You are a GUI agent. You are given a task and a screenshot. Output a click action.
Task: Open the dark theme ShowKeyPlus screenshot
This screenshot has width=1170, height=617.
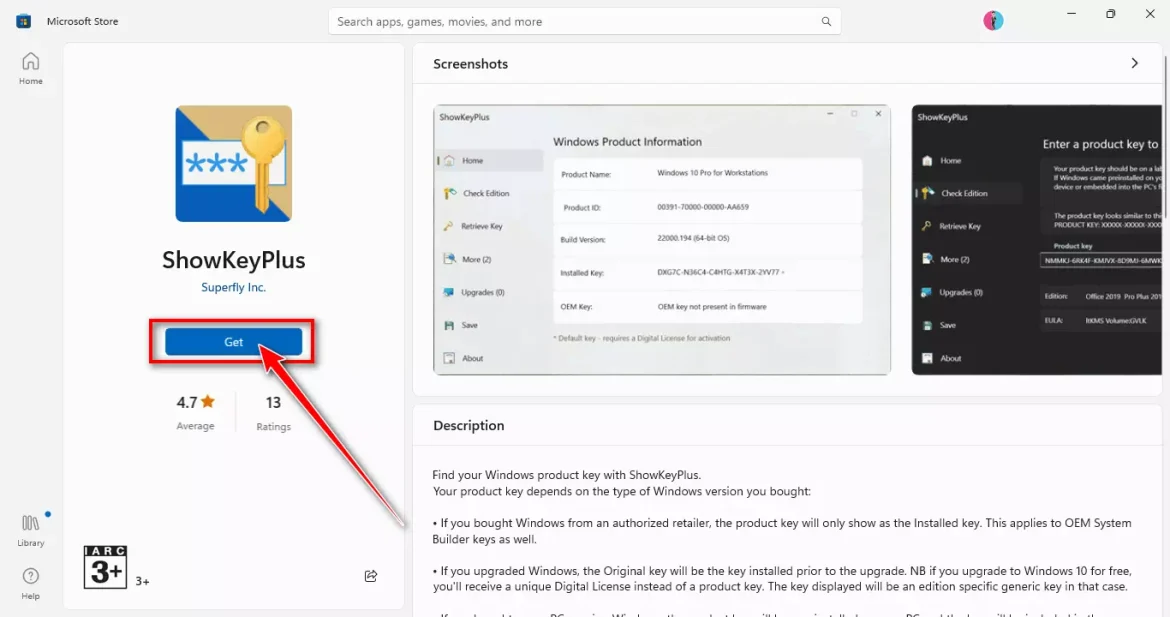coord(1036,239)
